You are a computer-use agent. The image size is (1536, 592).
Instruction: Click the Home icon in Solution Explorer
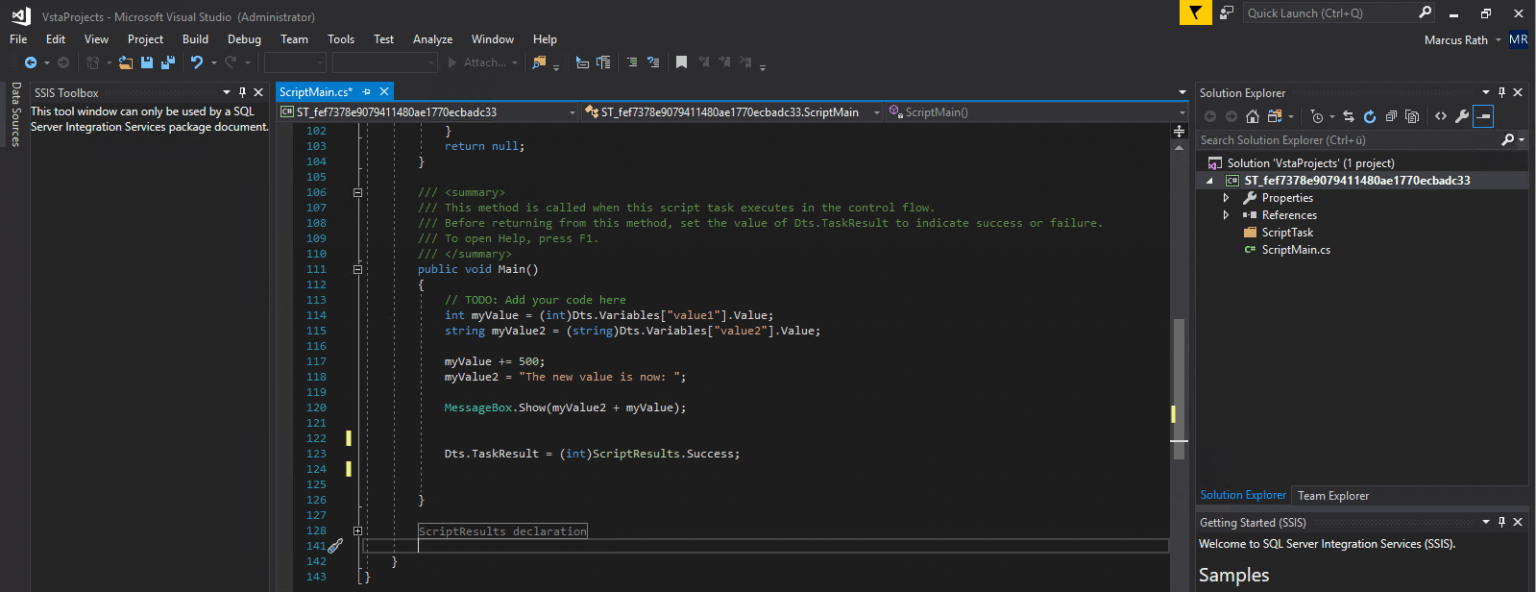pyautogui.click(x=1252, y=116)
